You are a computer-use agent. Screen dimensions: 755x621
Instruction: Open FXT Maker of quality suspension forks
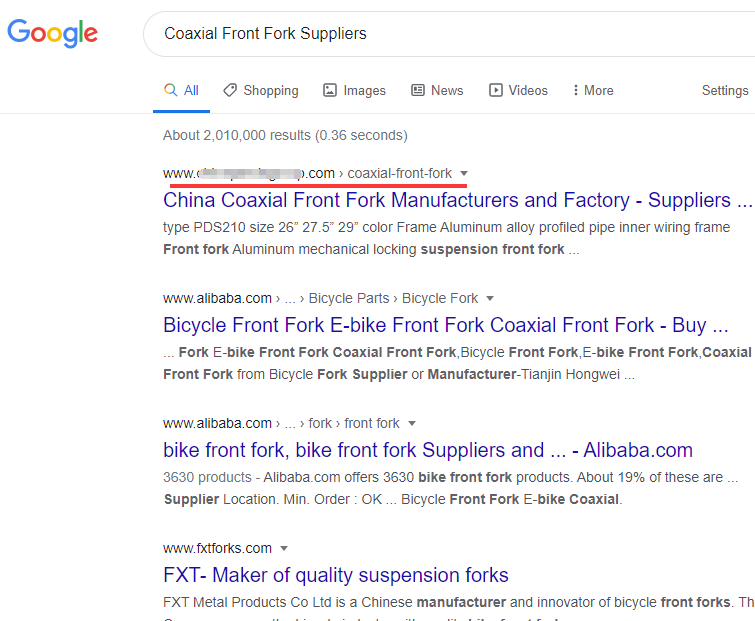[336, 575]
